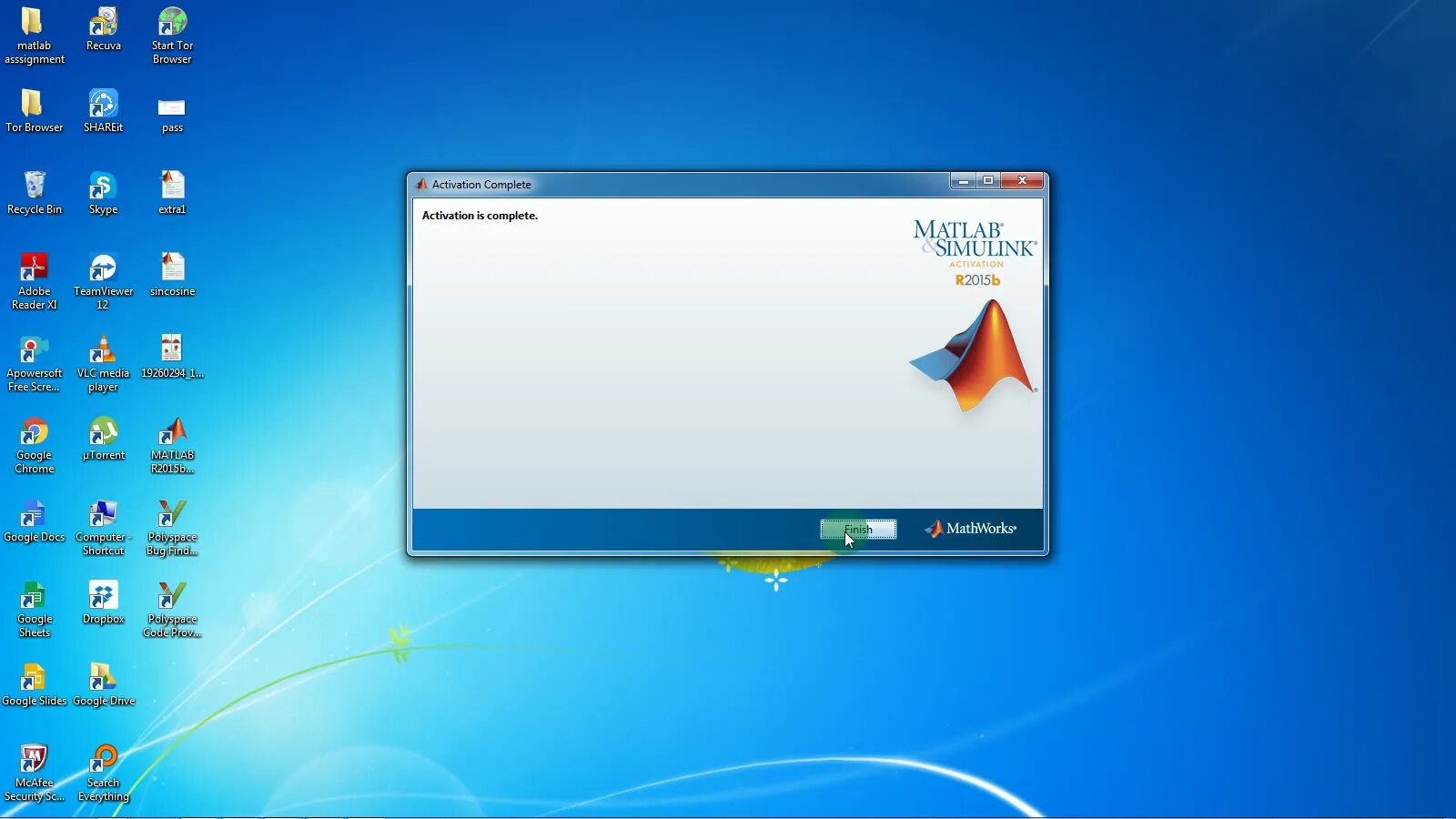Image resolution: width=1456 pixels, height=819 pixels.
Task: Close the Activation Complete dialog
Action: pos(1022,181)
